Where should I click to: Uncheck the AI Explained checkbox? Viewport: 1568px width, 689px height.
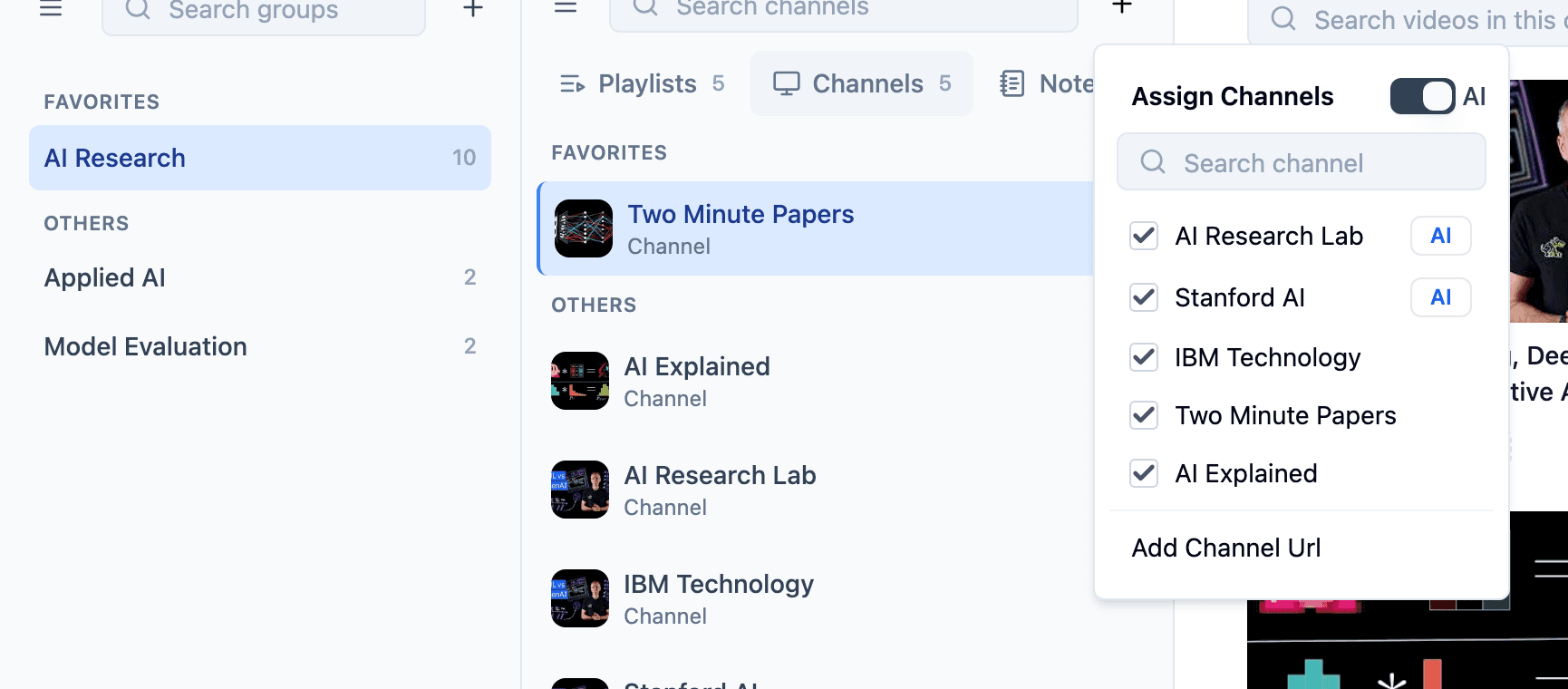click(x=1144, y=473)
